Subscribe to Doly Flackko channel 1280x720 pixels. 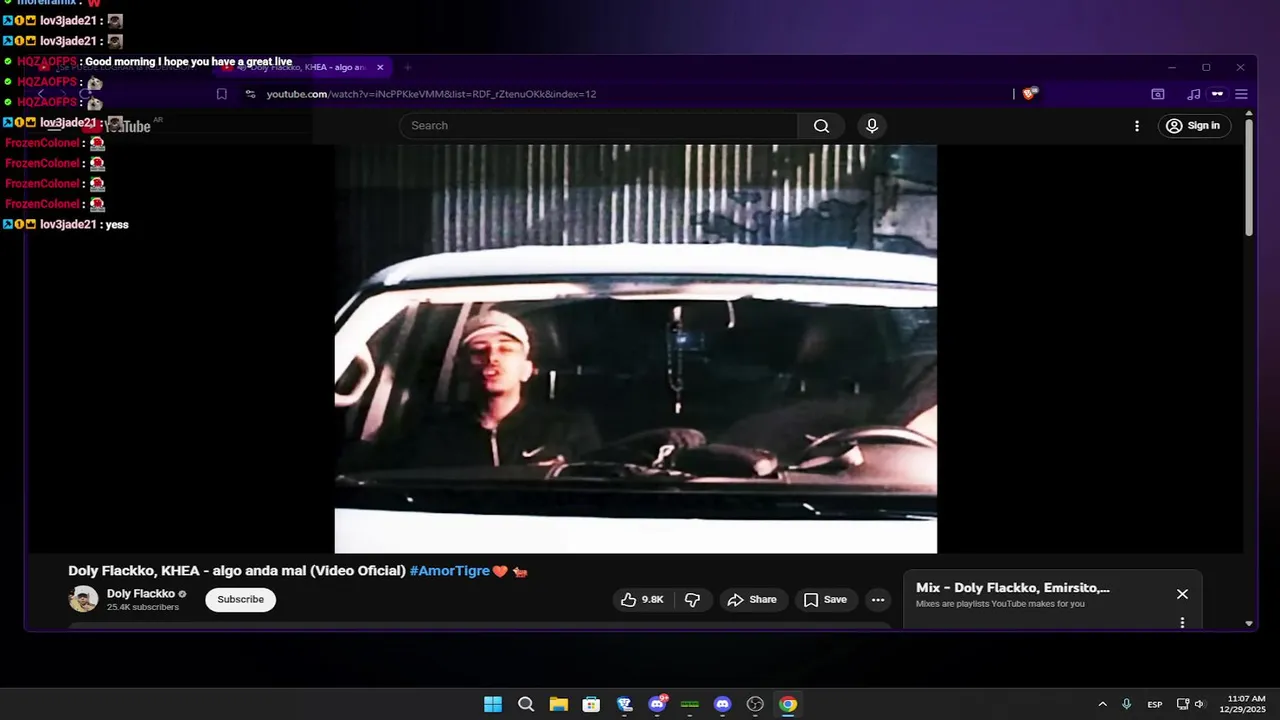coord(241,600)
